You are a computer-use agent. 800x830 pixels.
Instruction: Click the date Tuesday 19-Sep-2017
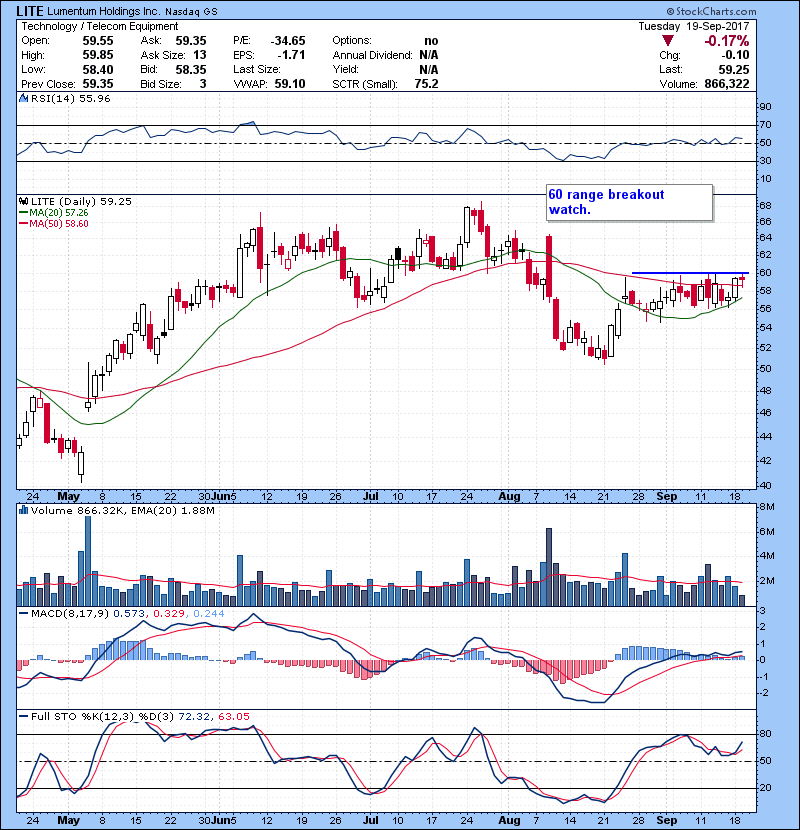(x=694, y=26)
